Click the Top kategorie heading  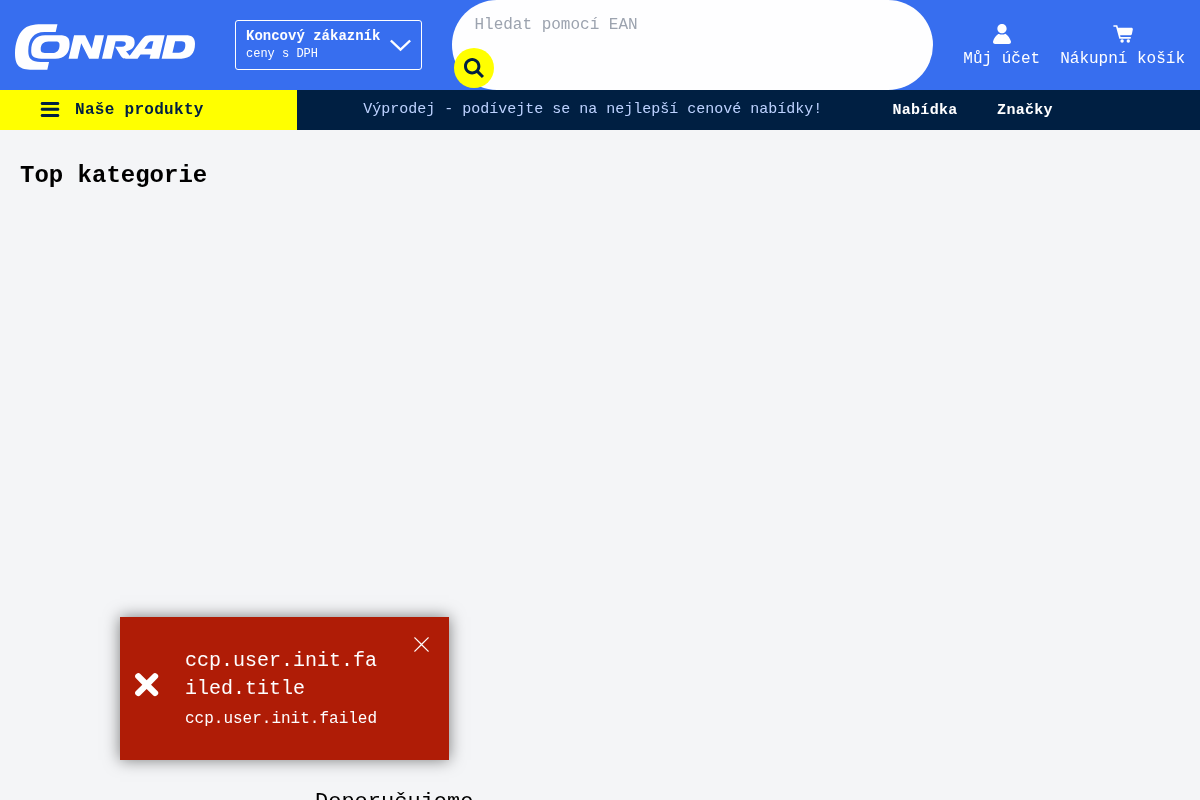pyautogui.click(x=114, y=175)
